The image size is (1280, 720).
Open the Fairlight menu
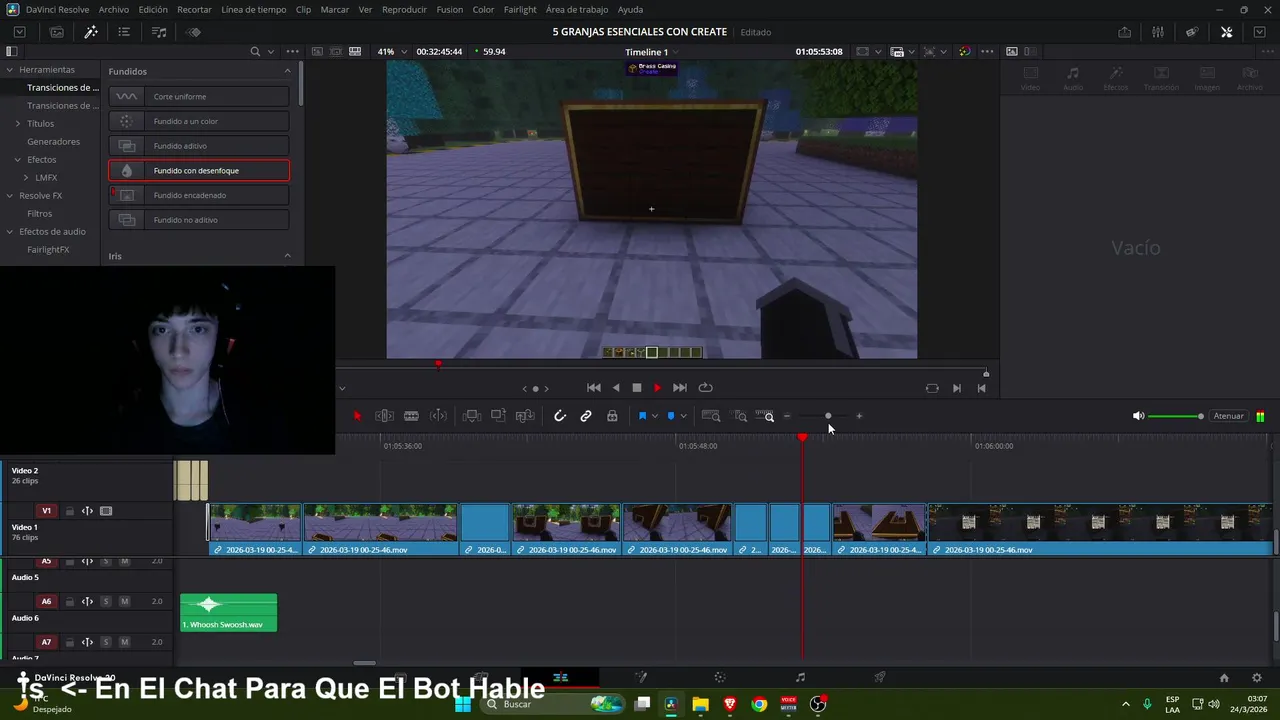click(x=520, y=9)
